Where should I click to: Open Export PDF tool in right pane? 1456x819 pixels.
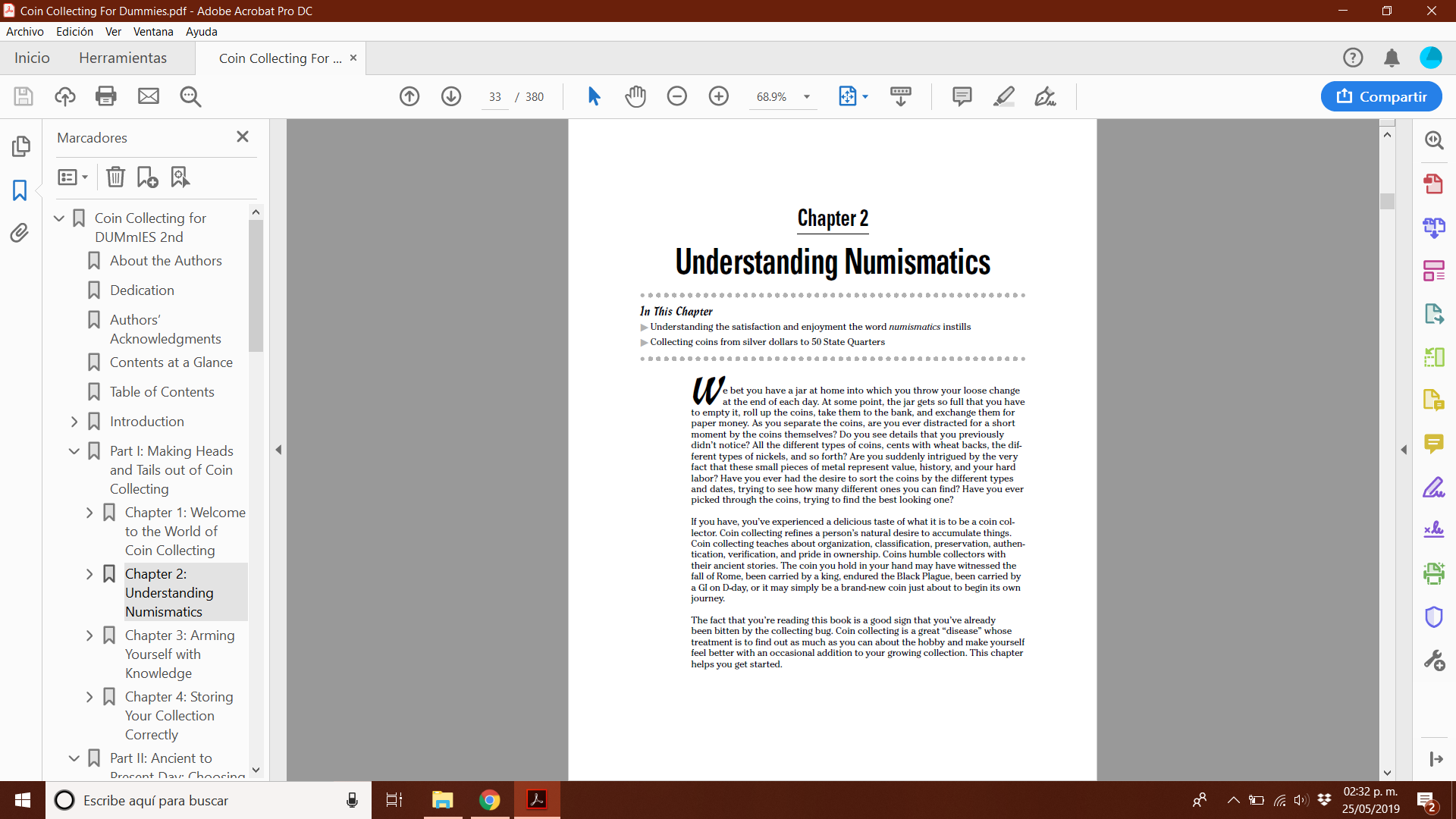pos(1433,314)
